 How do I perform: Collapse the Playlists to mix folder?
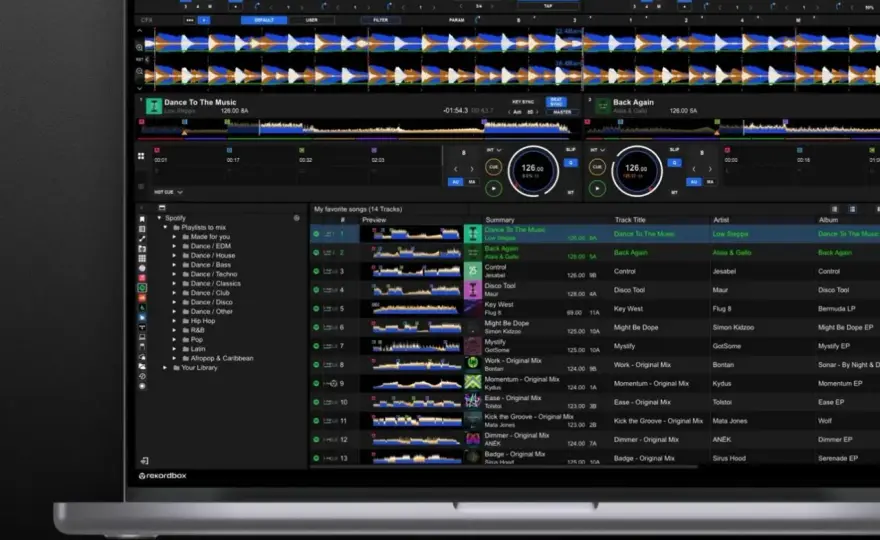(165, 227)
